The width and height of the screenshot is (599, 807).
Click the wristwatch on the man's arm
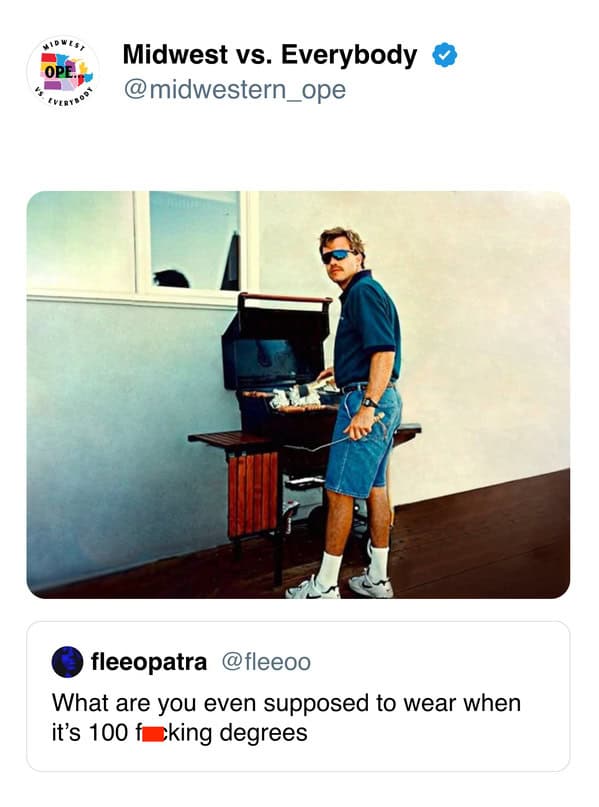point(369,402)
